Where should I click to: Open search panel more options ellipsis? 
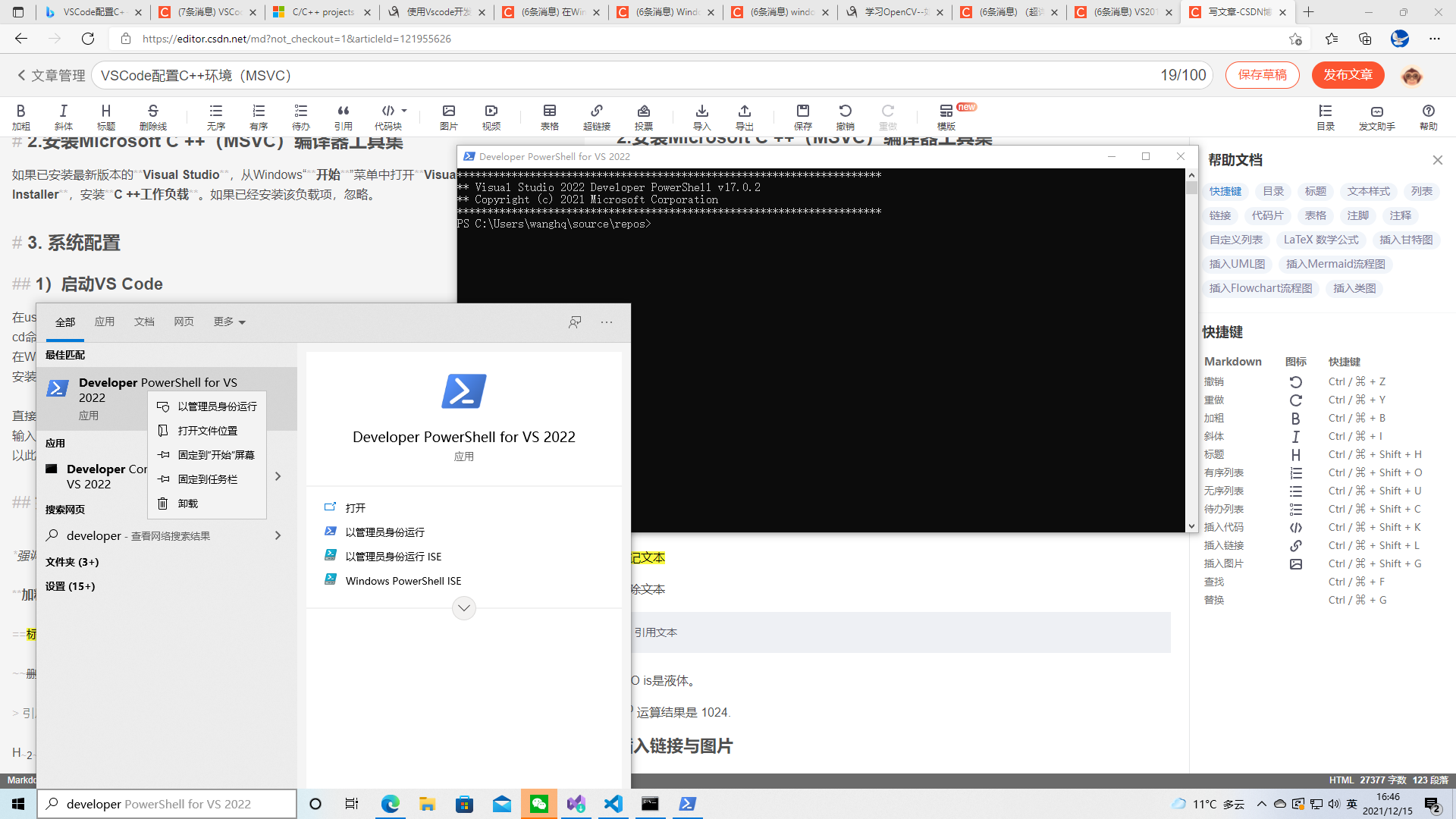(x=607, y=322)
